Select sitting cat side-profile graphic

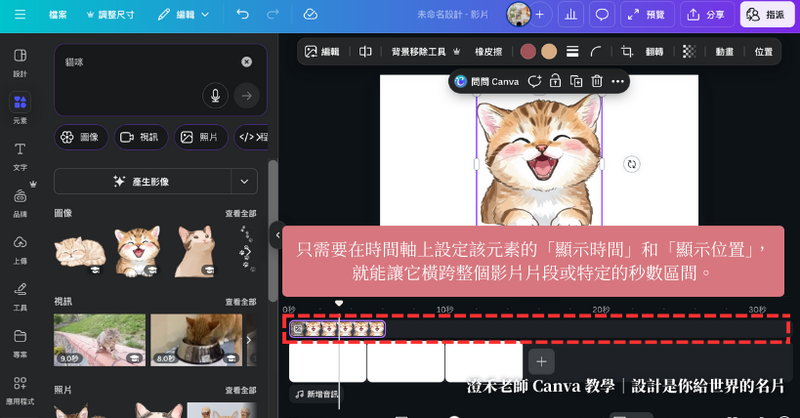point(194,251)
